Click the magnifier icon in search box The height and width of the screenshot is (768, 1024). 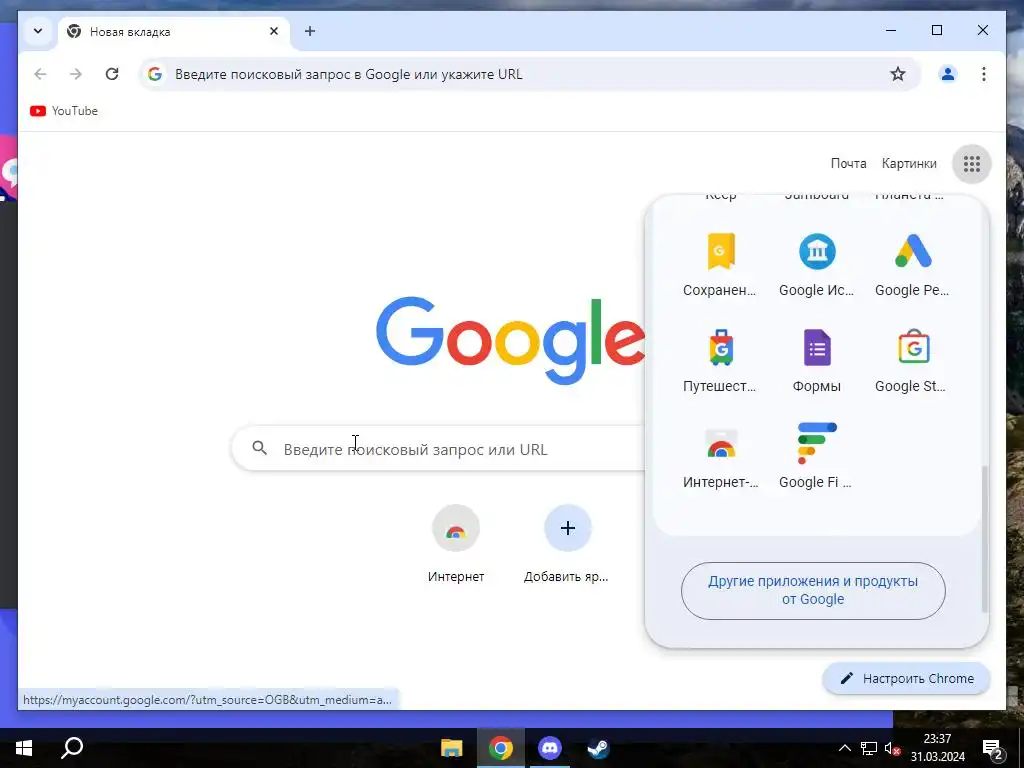pyautogui.click(x=259, y=448)
